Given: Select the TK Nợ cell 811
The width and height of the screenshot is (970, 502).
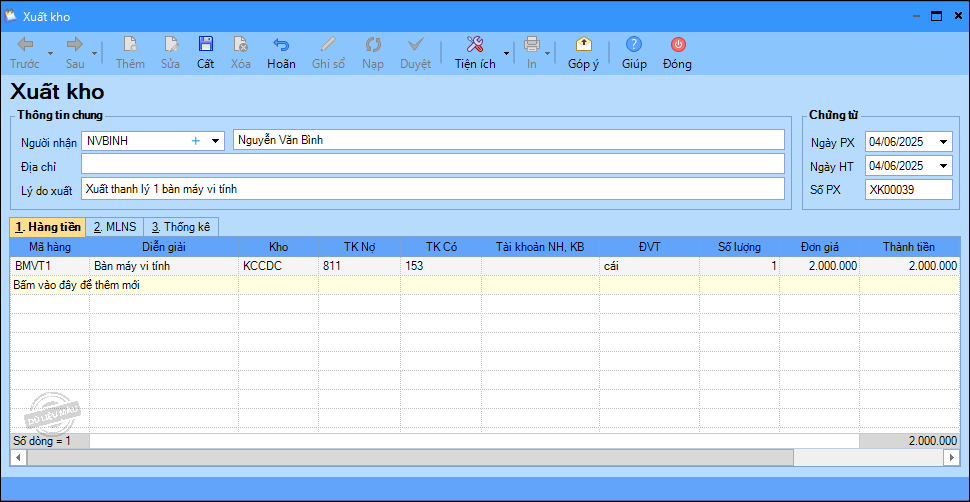Looking at the screenshot, I should tap(359, 266).
